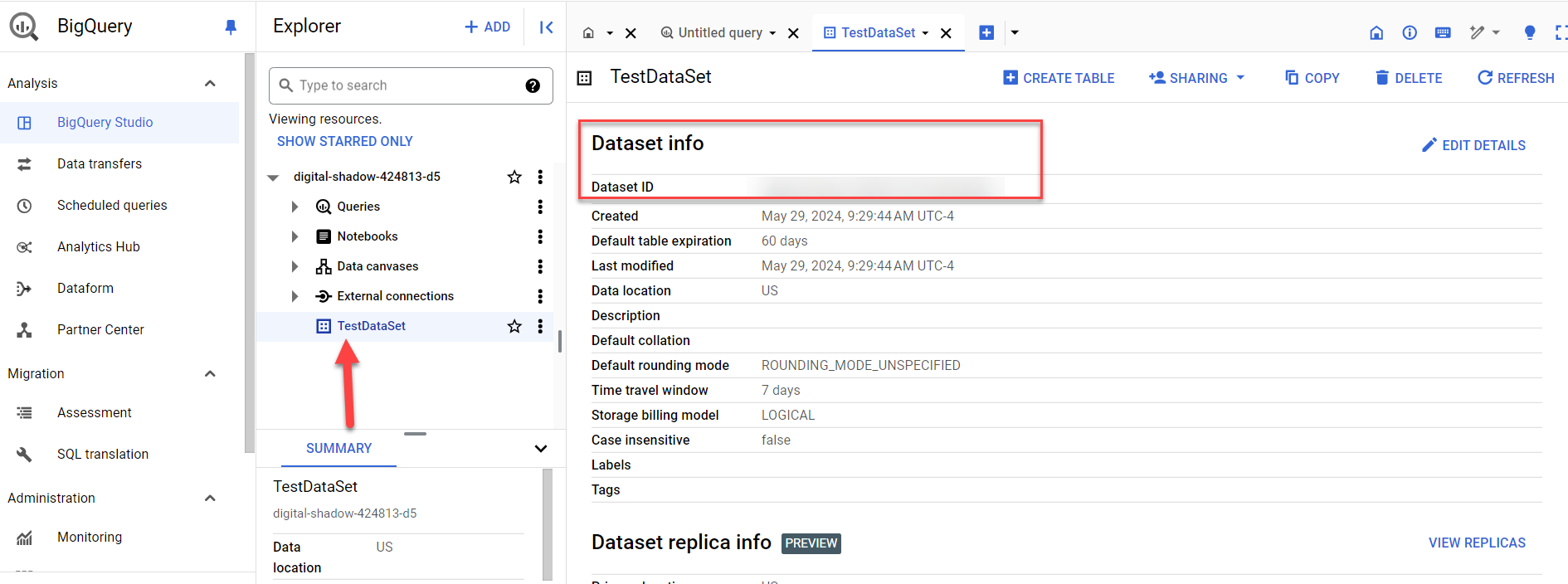
Task: Toggle full screen mode
Action: (1561, 32)
